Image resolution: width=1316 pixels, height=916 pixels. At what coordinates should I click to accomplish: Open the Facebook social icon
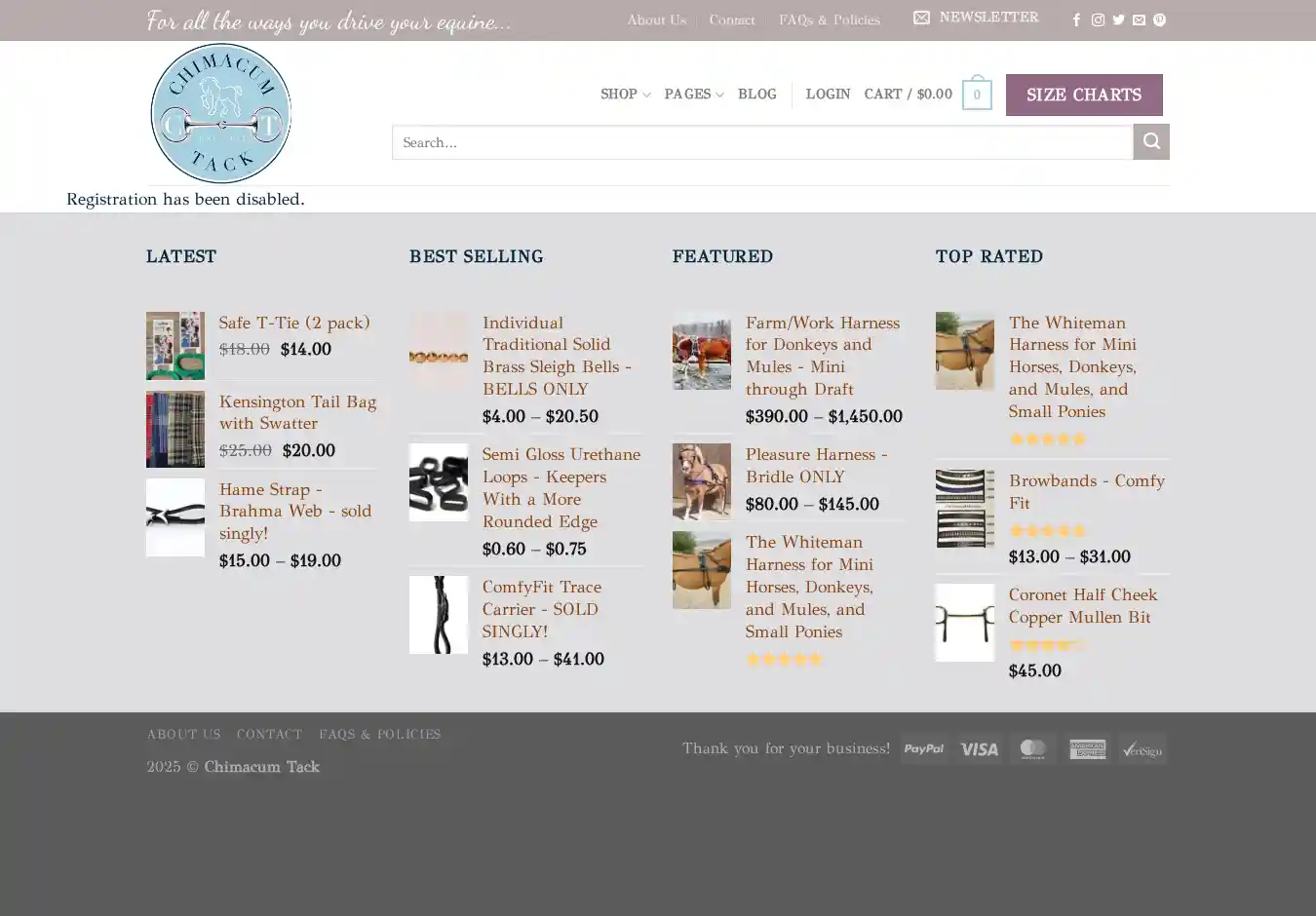click(1076, 19)
